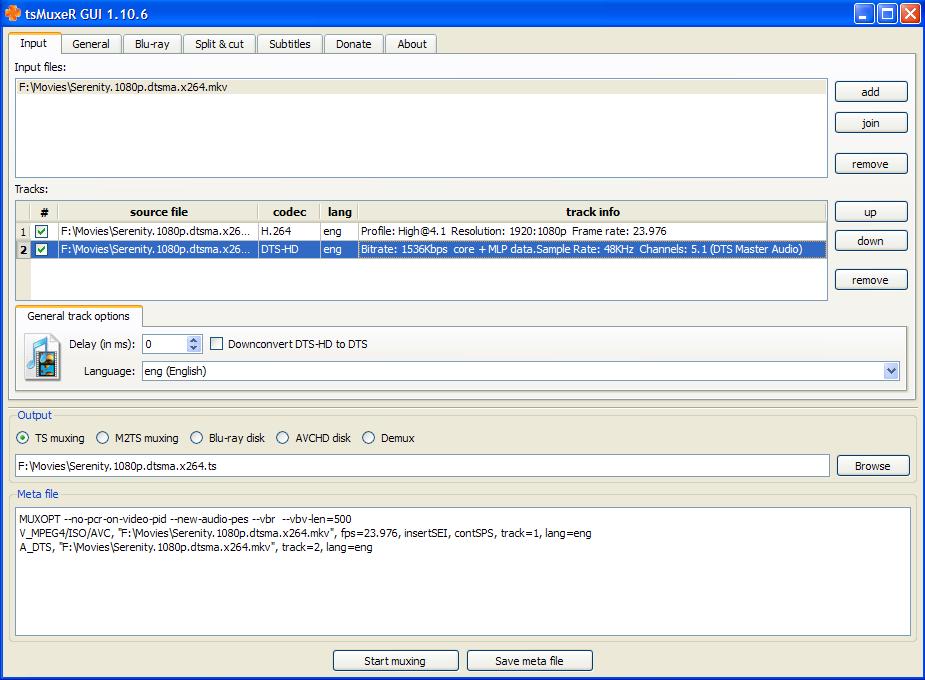Click Start muxing button
This screenshot has width=925, height=680.
(x=395, y=661)
